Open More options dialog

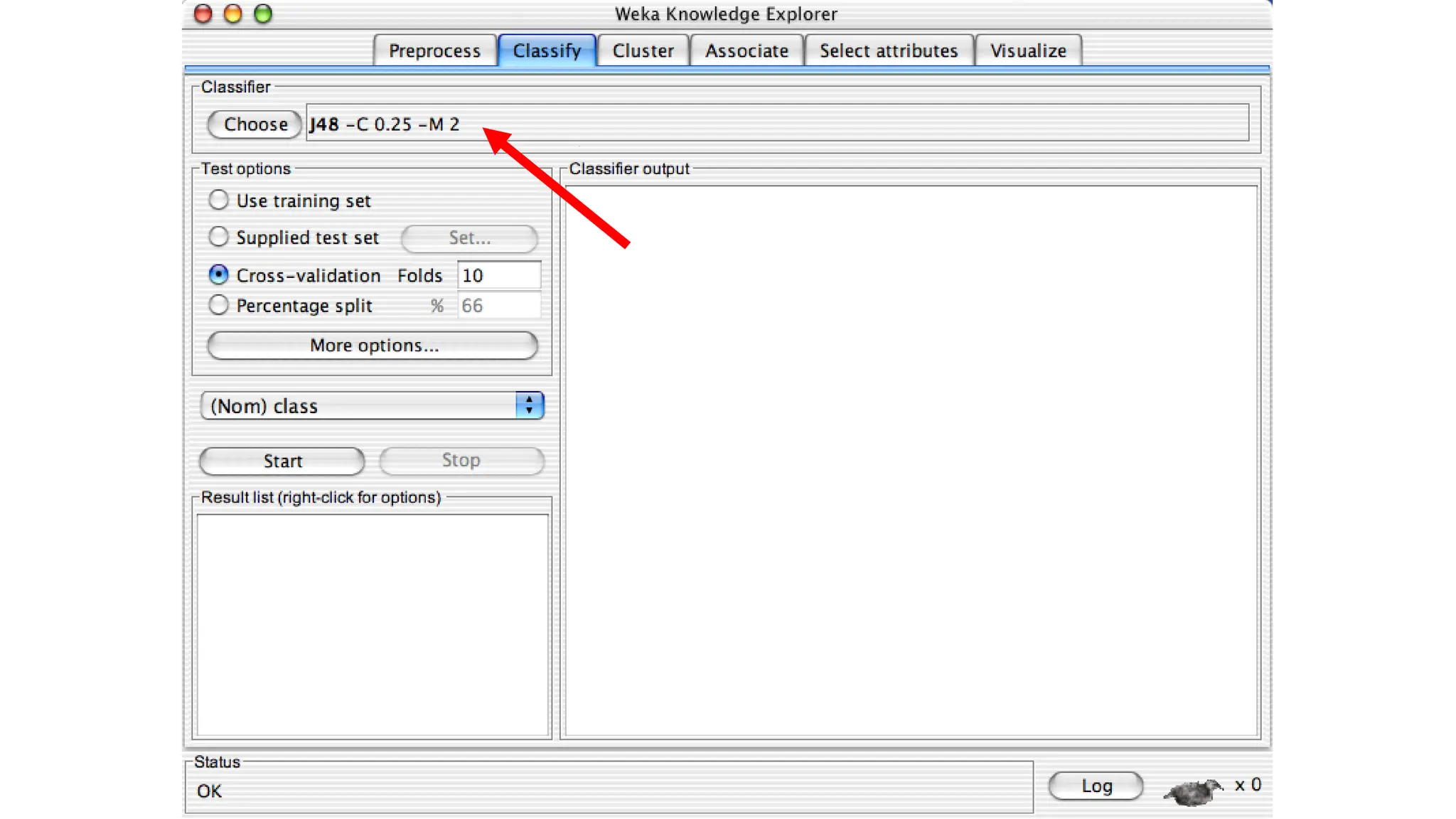373,346
